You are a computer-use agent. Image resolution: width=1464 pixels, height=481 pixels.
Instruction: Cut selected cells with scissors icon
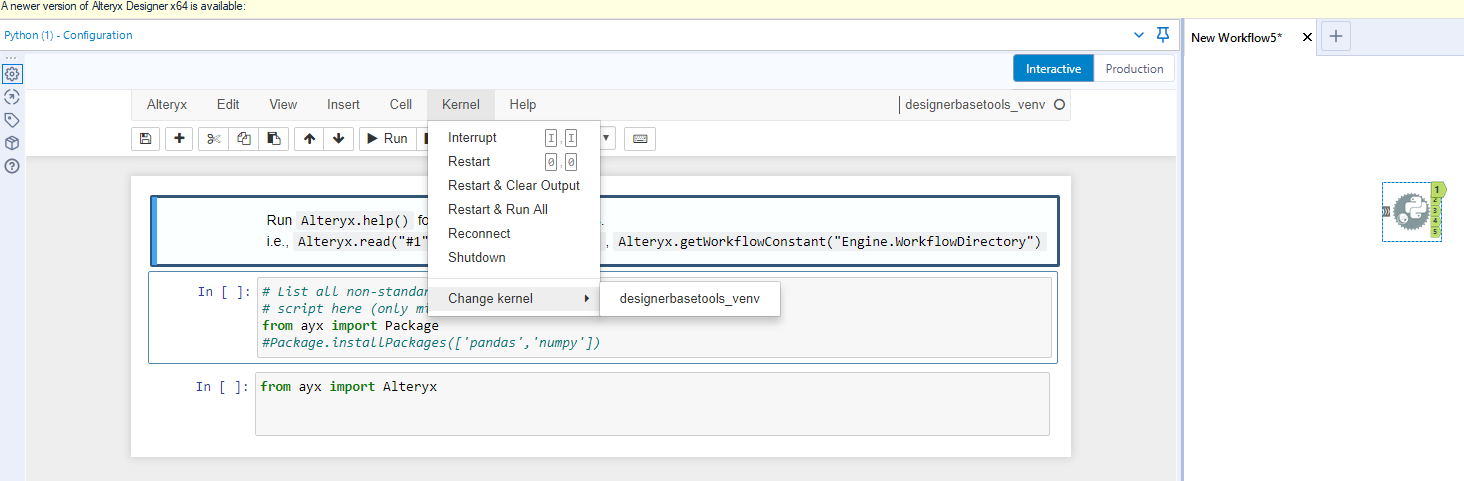pos(213,139)
